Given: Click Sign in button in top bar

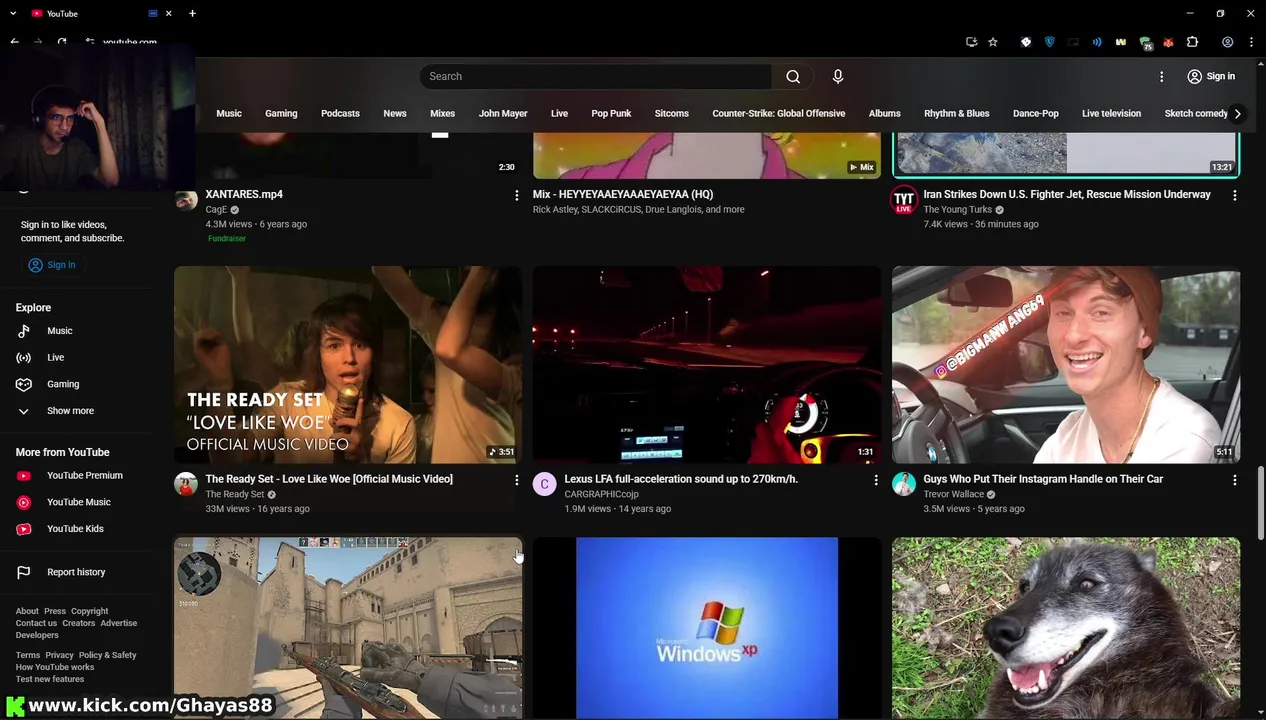Looking at the screenshot, I should 1210,77.
